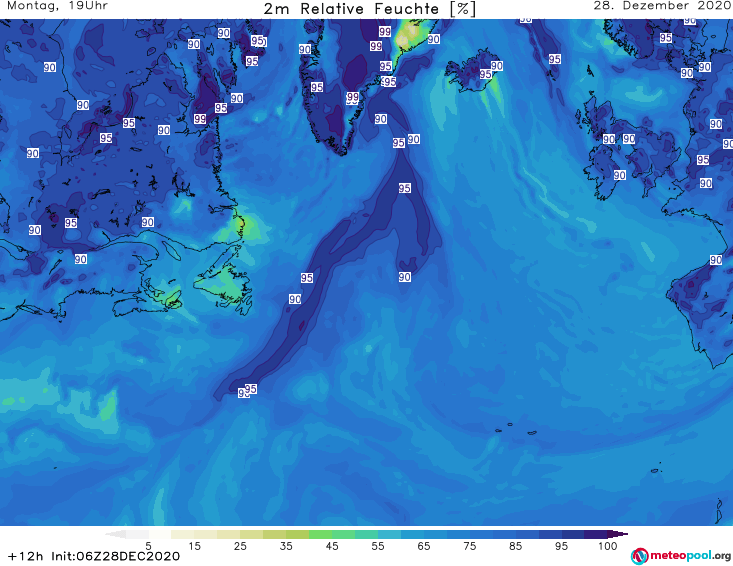Click the legend value '100'
Screen dimensions: 733x566
coord(607,546)
